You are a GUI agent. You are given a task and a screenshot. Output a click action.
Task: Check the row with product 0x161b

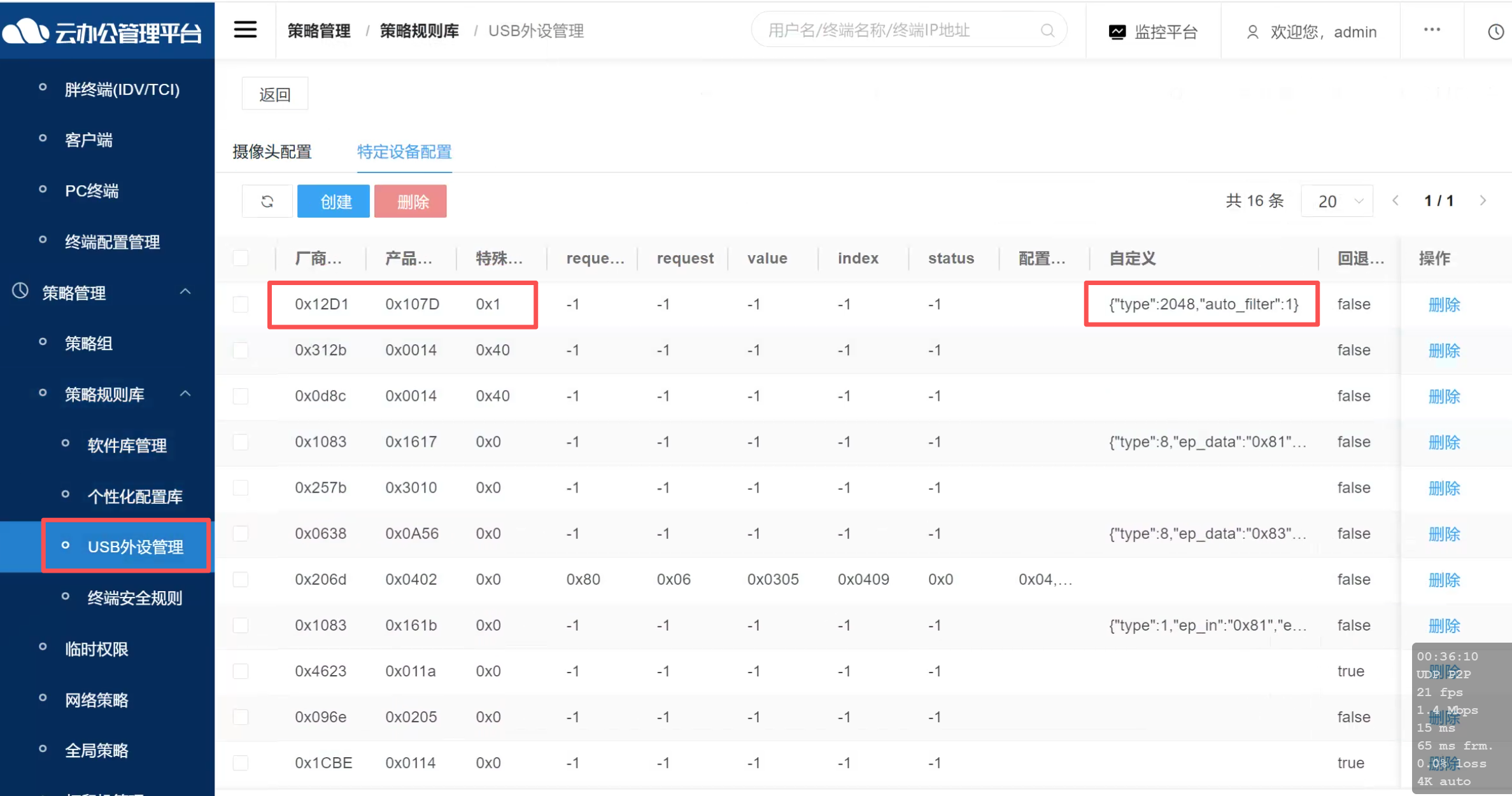pyautogui.click(x=241, y=625)
